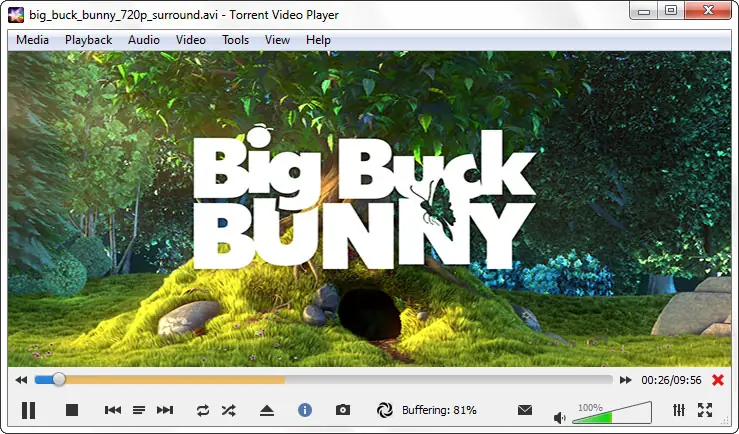The width and height of the screenshot is (739, 434).
Task: Pause the video playback
Action: tap(29, 410)
